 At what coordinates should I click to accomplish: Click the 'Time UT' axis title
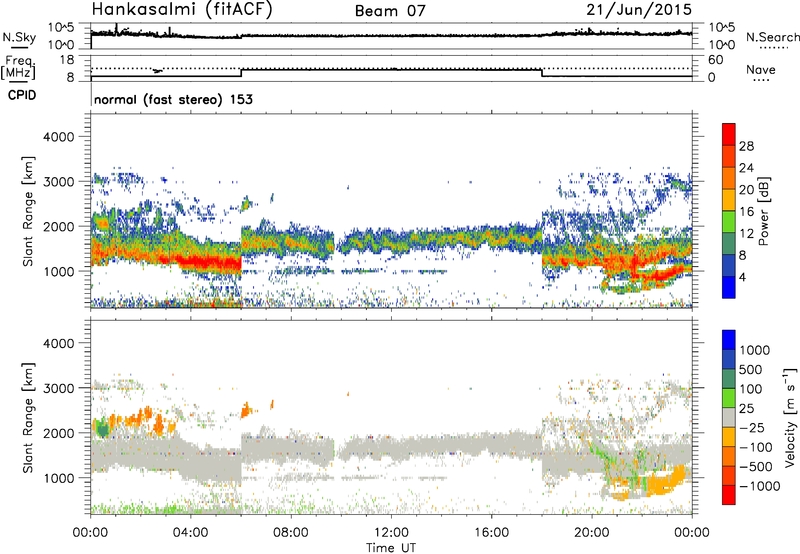[391, 547]
